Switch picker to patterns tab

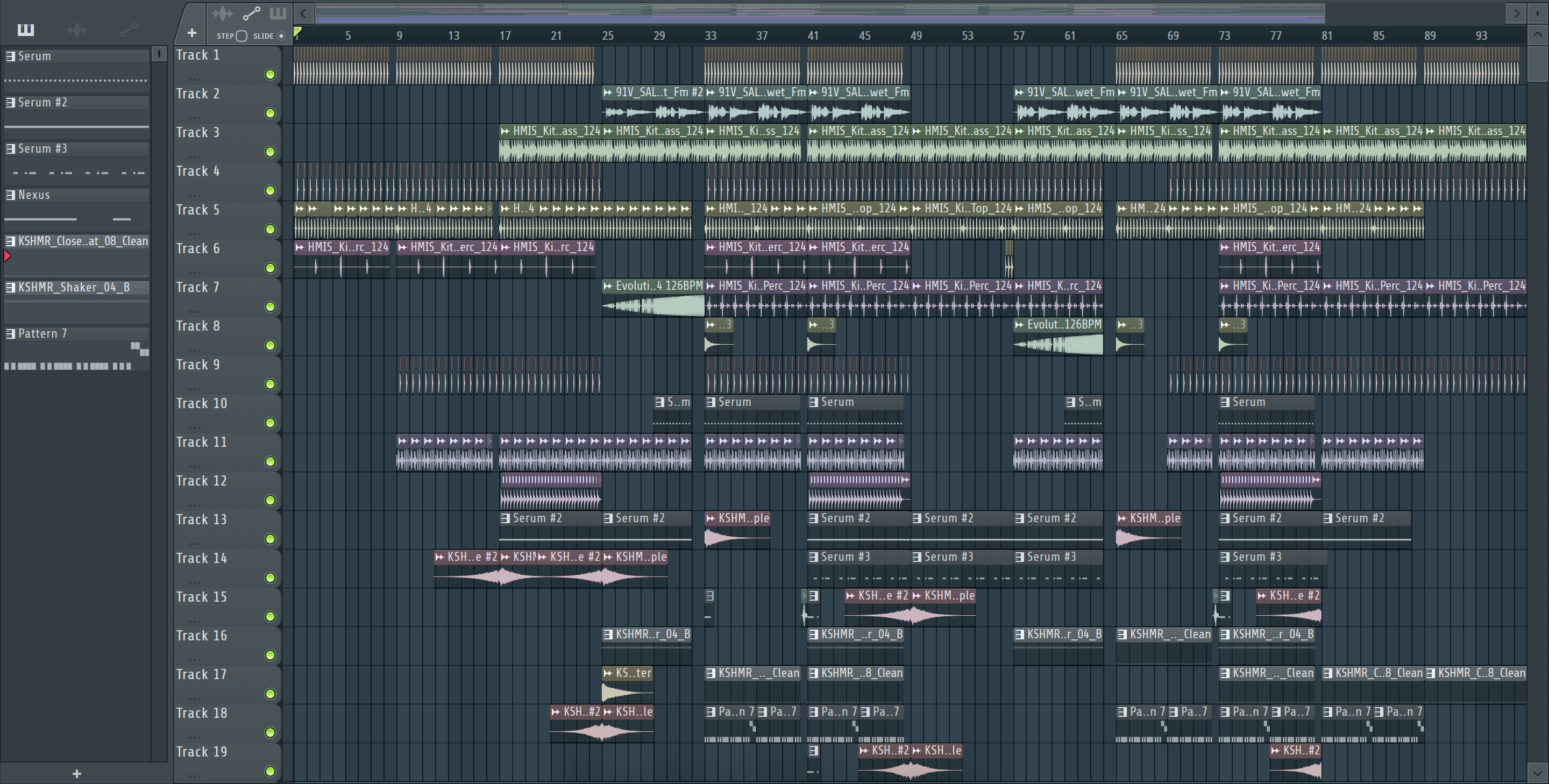[25, 30]
